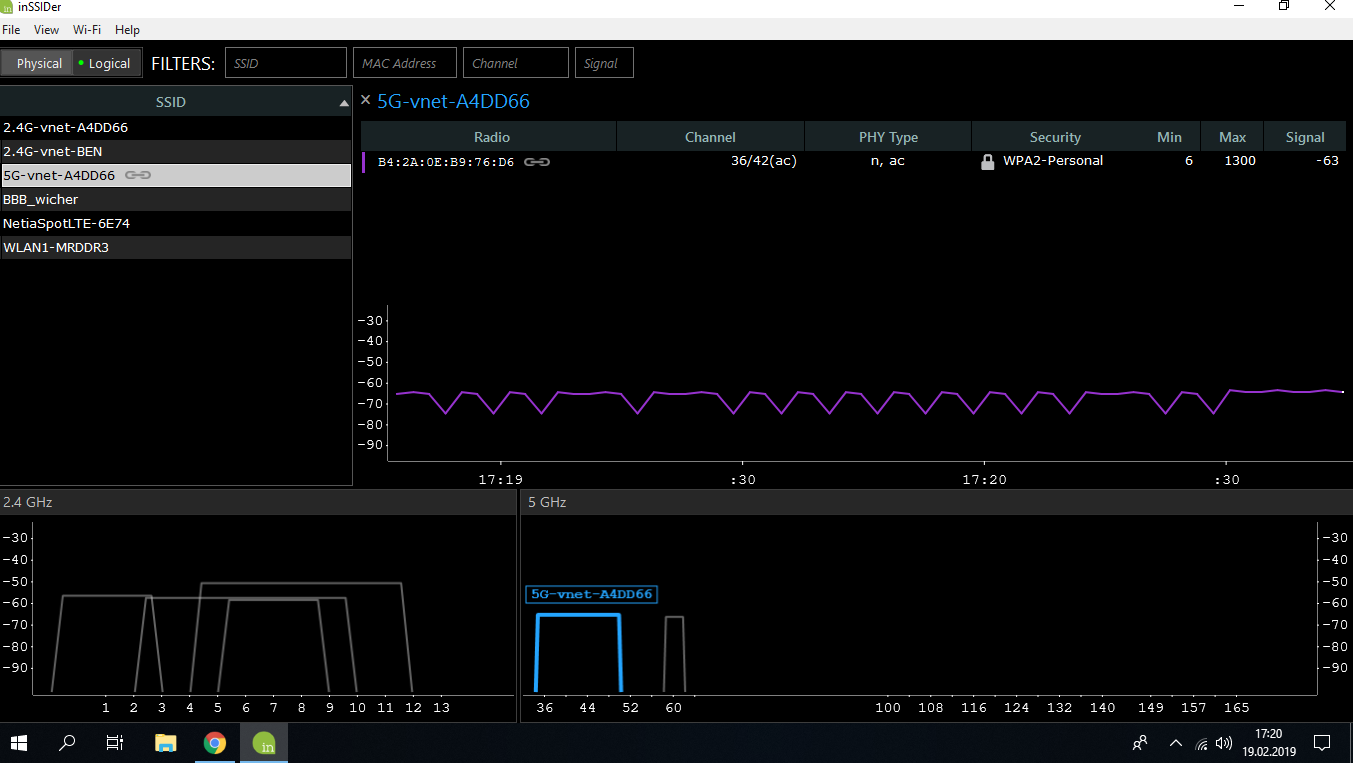Show hidden system tray icons

[x=1176, y=743]
